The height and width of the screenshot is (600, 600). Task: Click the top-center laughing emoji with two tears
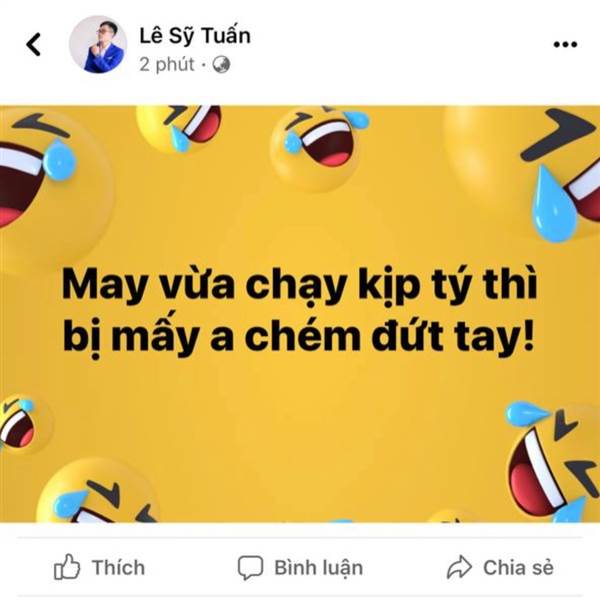click(318, 147)
